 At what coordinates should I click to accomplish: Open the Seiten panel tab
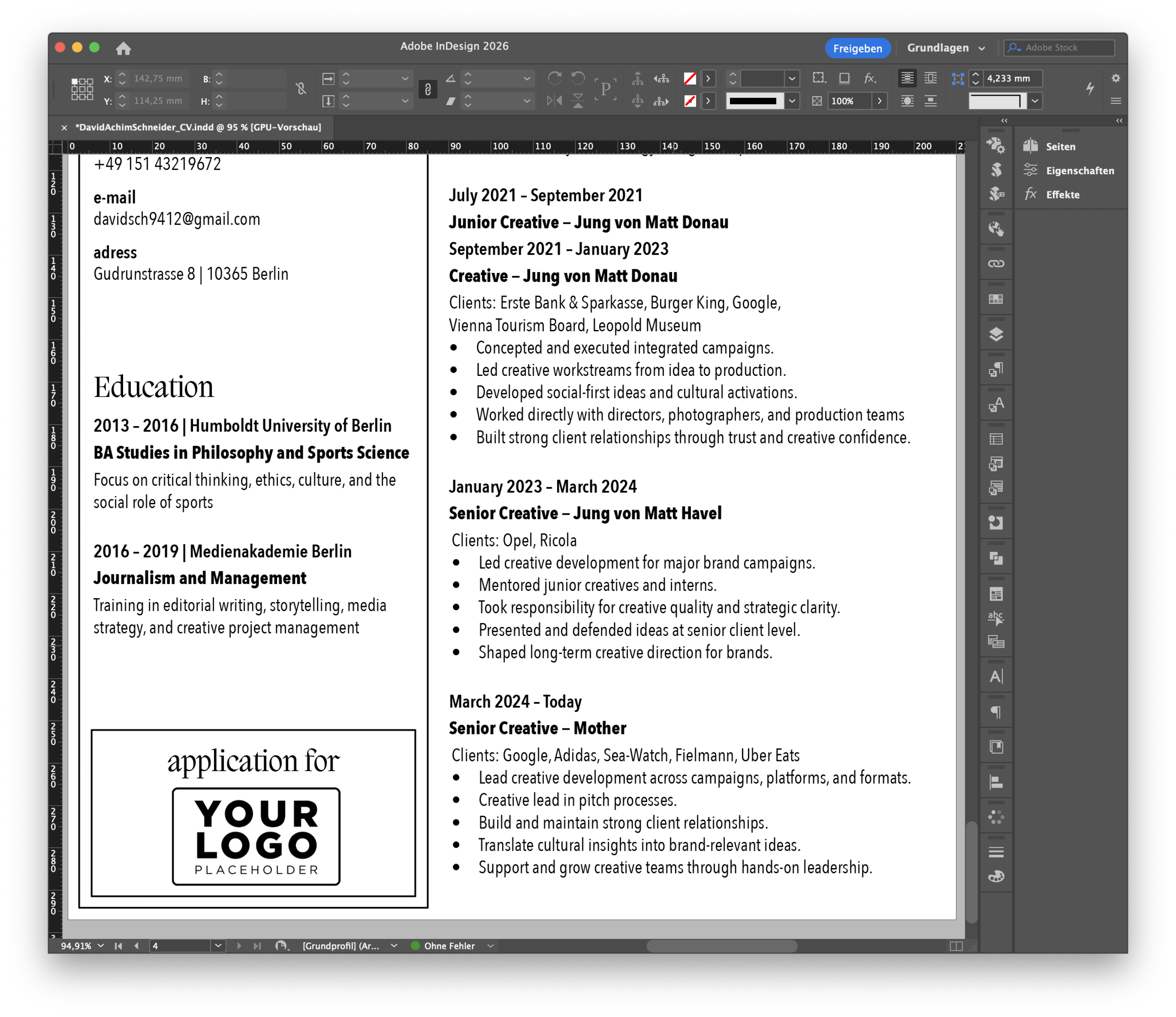coord(1060,147)
